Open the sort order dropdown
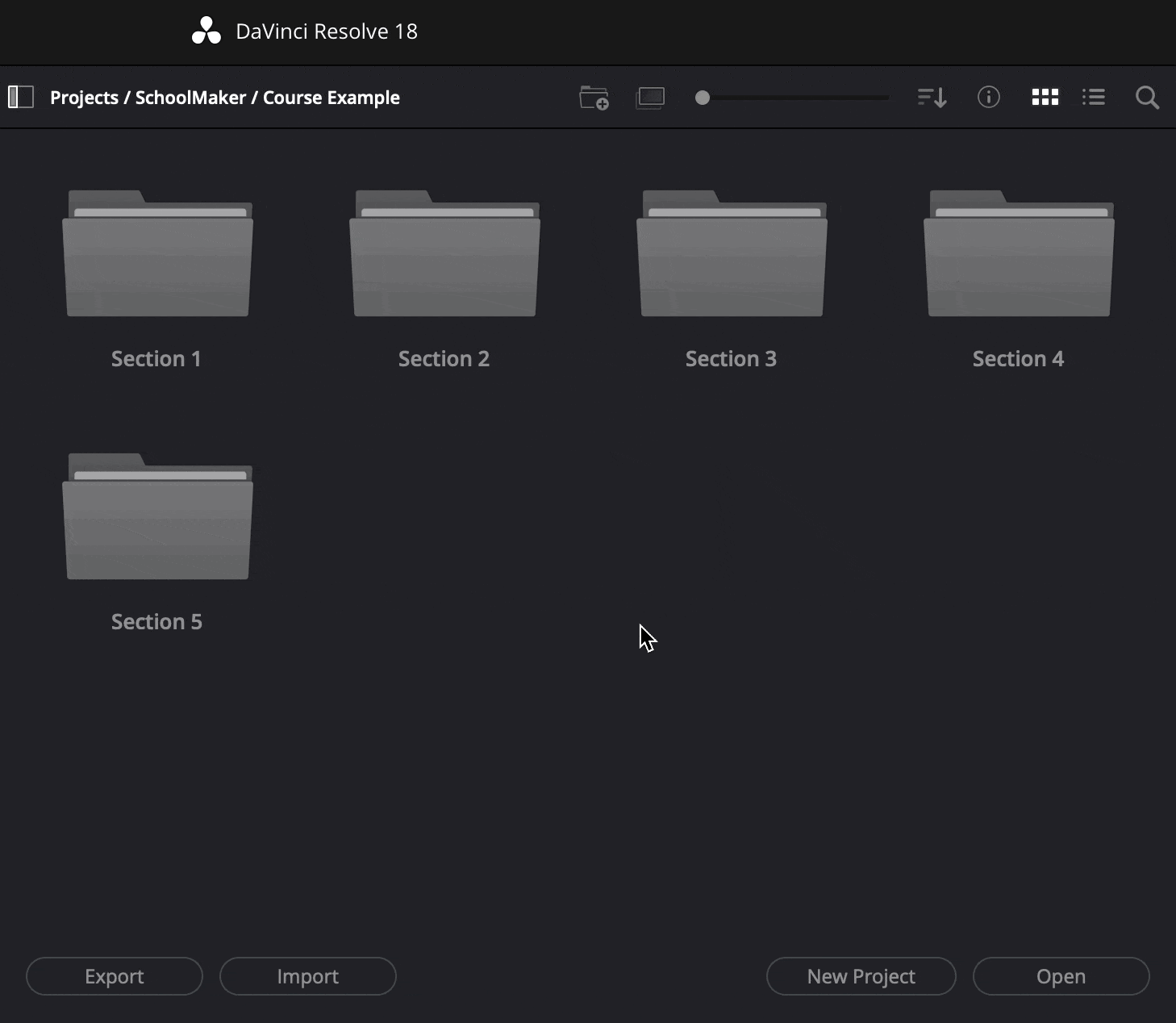The height and width of the screenshot is (1023, 1176). click(x=932, y=98)
